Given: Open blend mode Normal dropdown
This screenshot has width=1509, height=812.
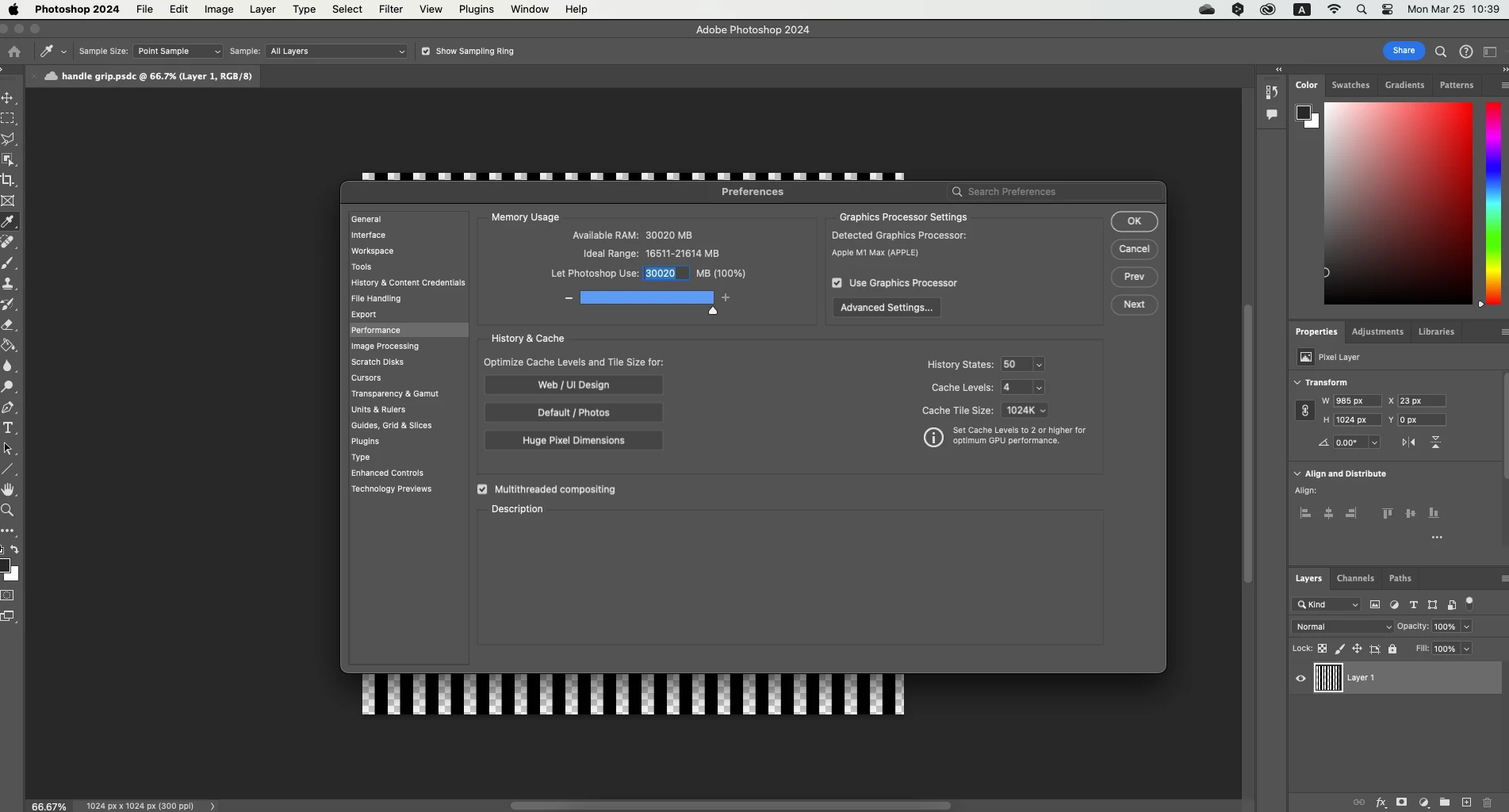Looking at the screenshot, I should pyautogui.click(x=1342, y=626).
